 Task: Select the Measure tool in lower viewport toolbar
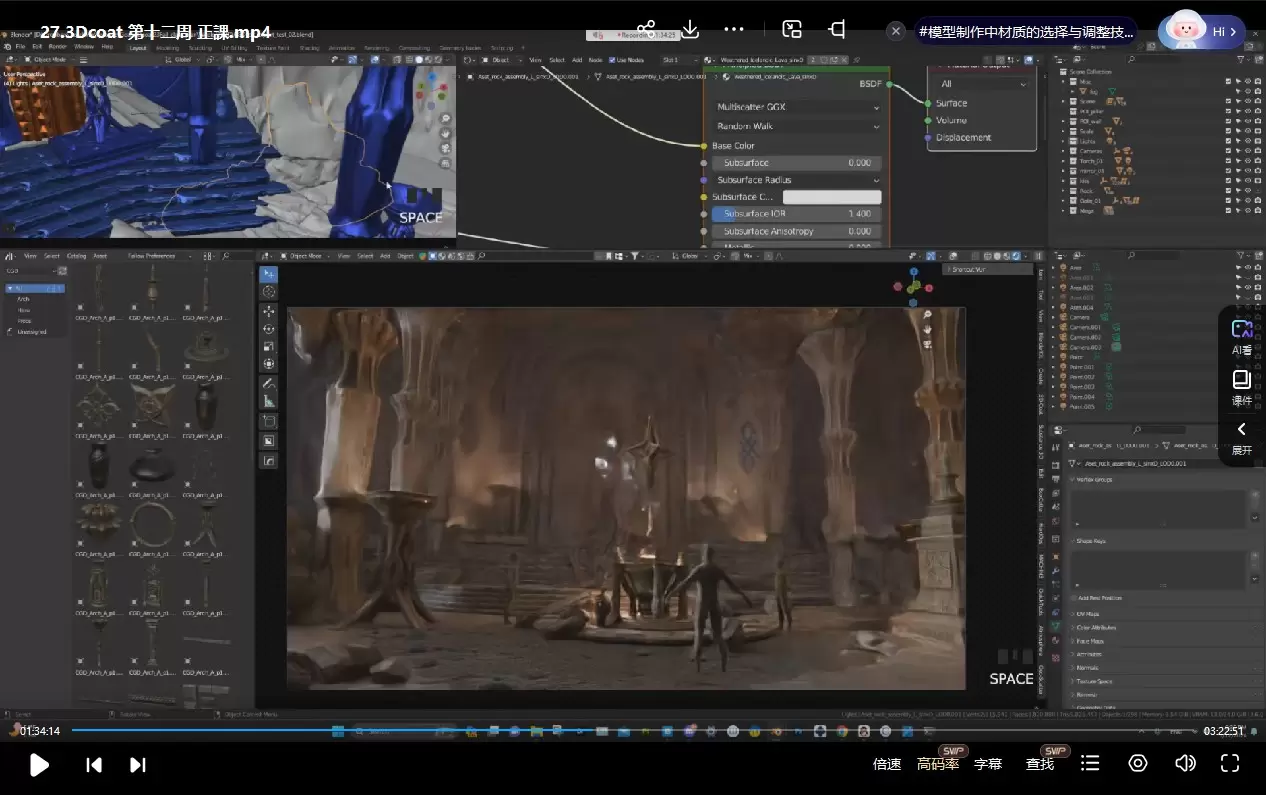(x=269, y=402)
